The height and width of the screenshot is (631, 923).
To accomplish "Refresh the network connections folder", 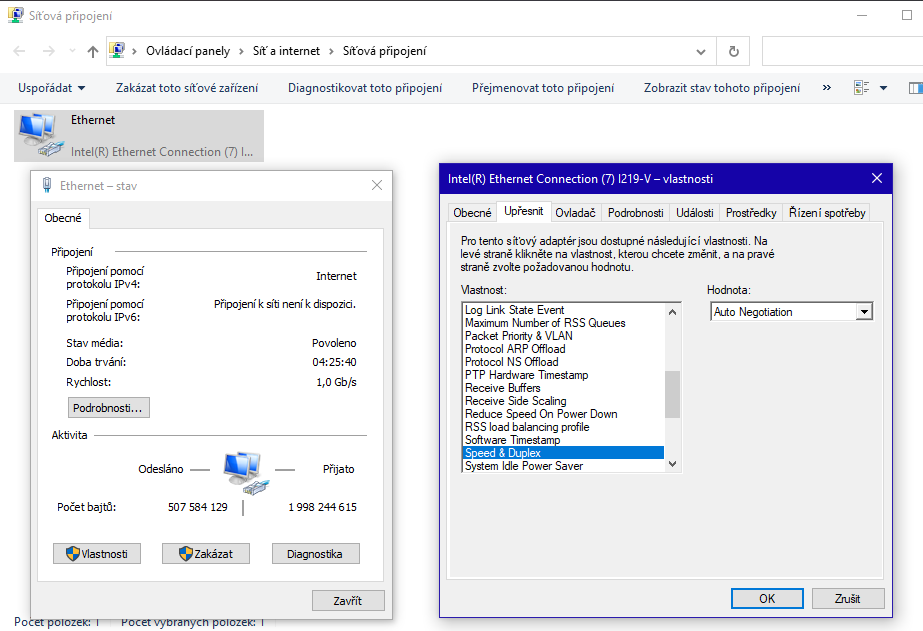I will pyautogui.click(x=733, y=51).
